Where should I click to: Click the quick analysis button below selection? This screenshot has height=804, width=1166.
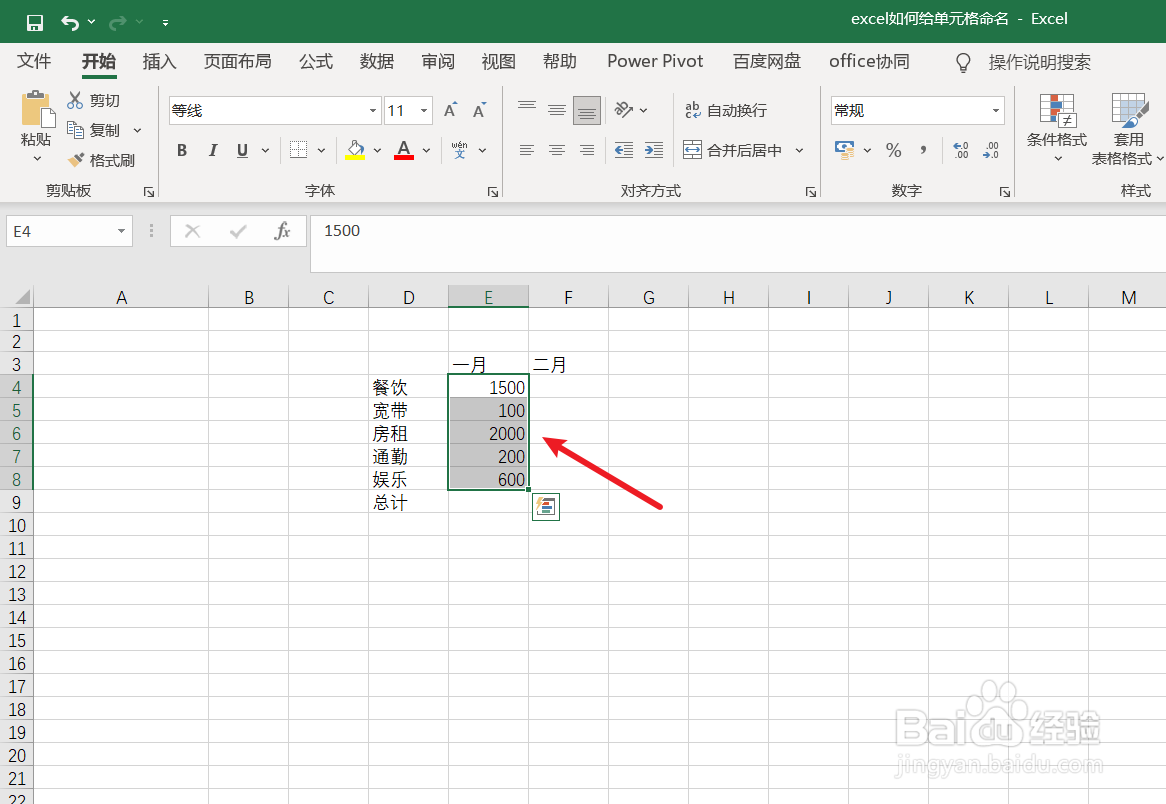(x=545, y=507)
